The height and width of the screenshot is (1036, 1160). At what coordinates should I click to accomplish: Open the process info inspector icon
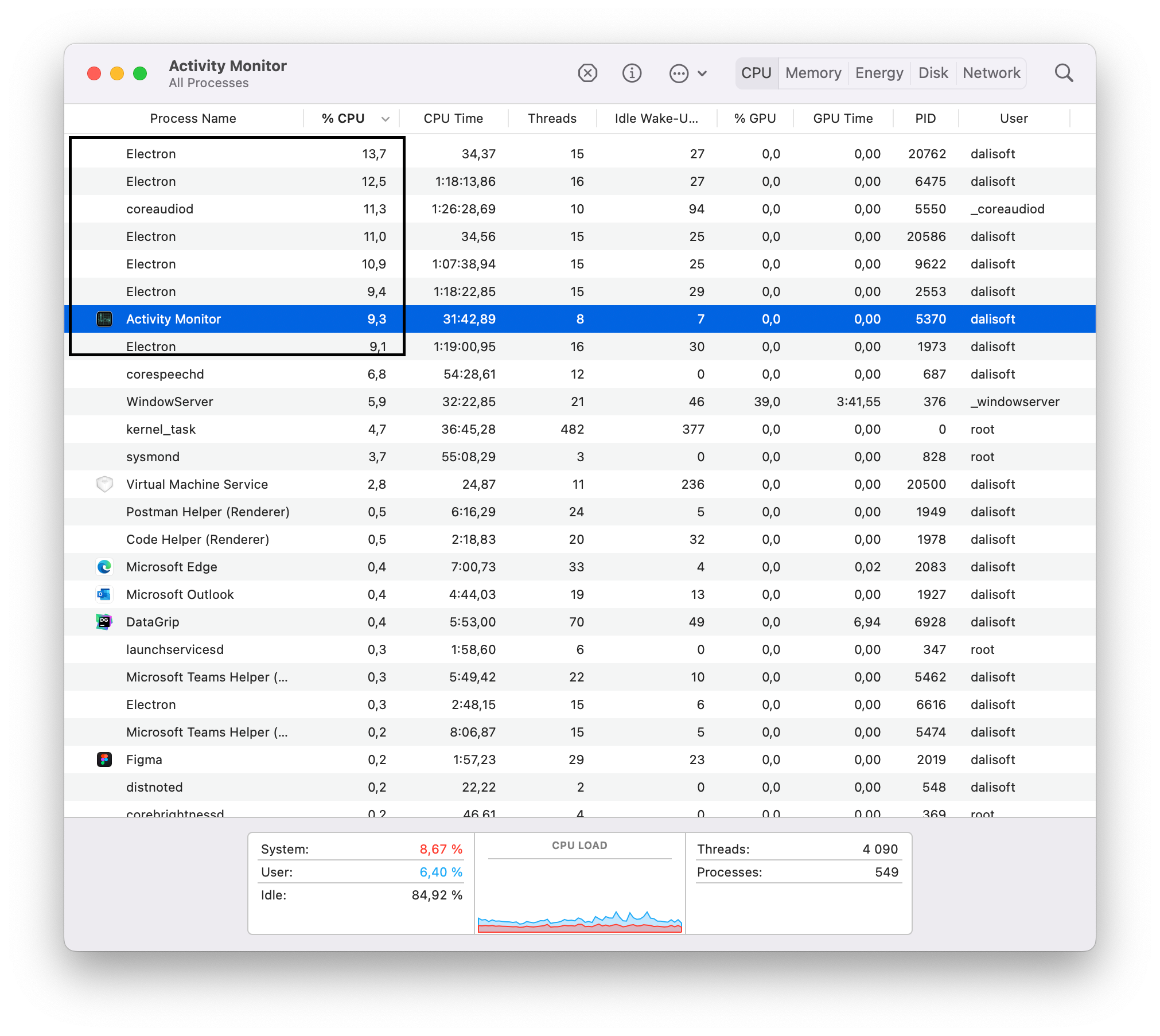(x=632, y=73)
